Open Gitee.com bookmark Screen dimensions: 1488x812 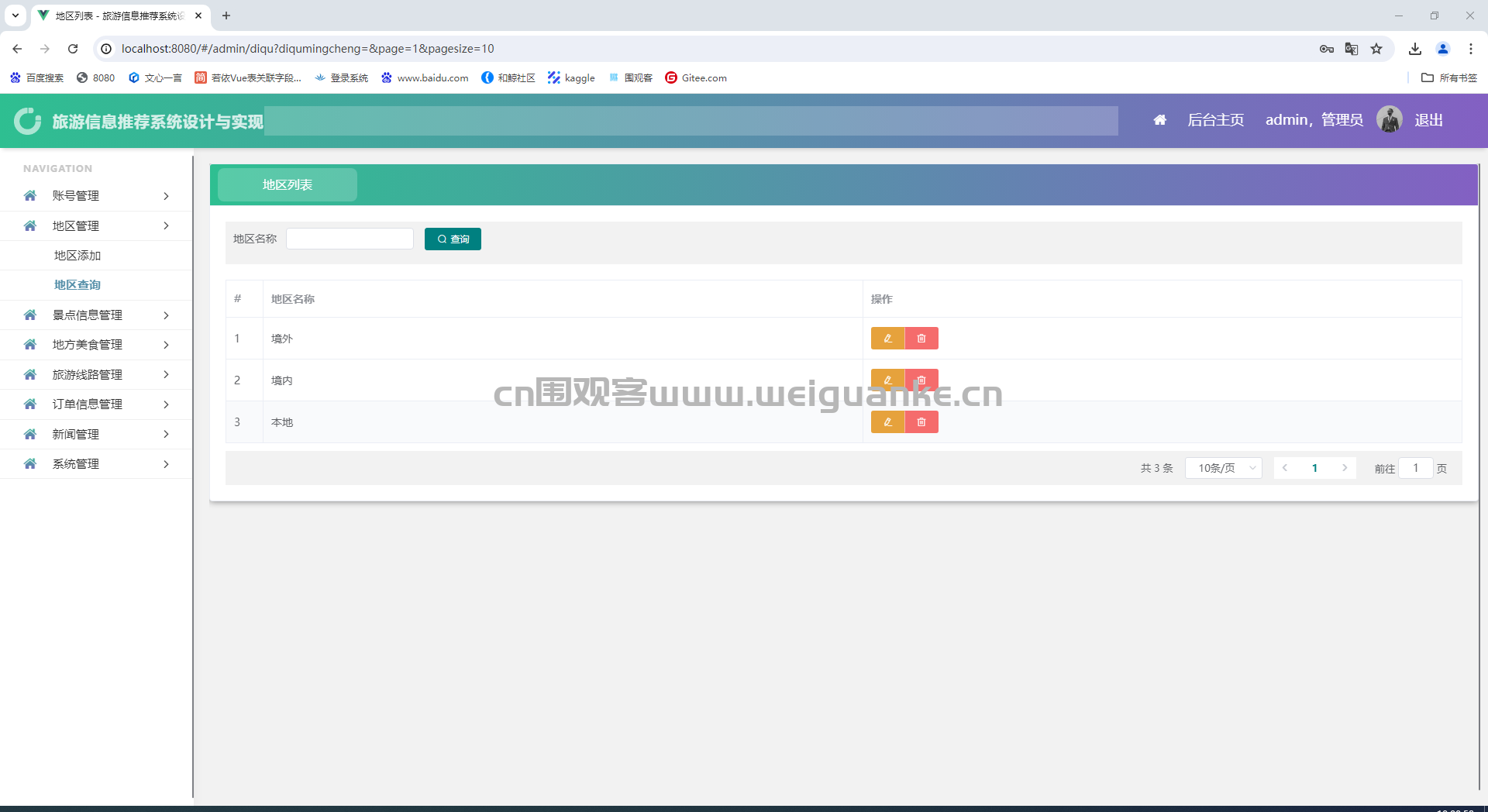[x=696, y=77]
